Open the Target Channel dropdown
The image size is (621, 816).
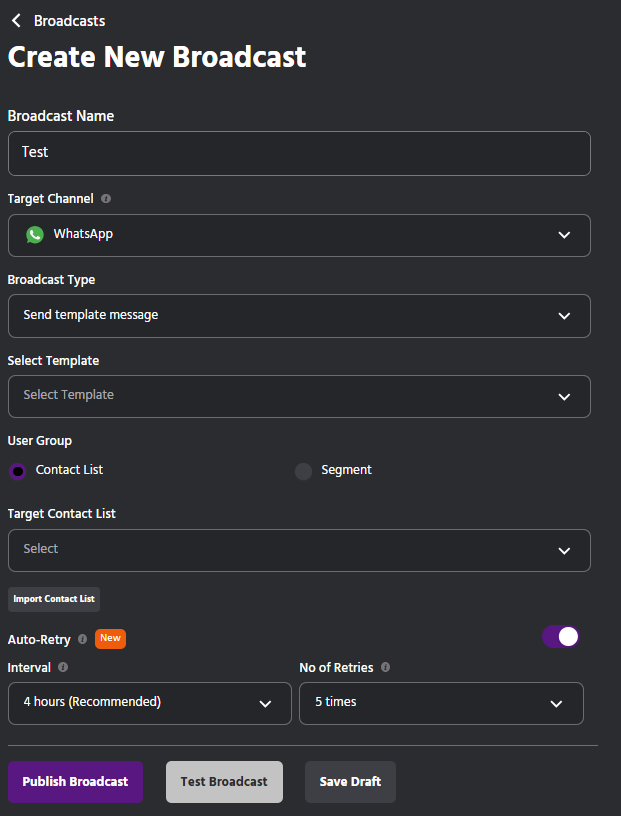click(299, 235)
